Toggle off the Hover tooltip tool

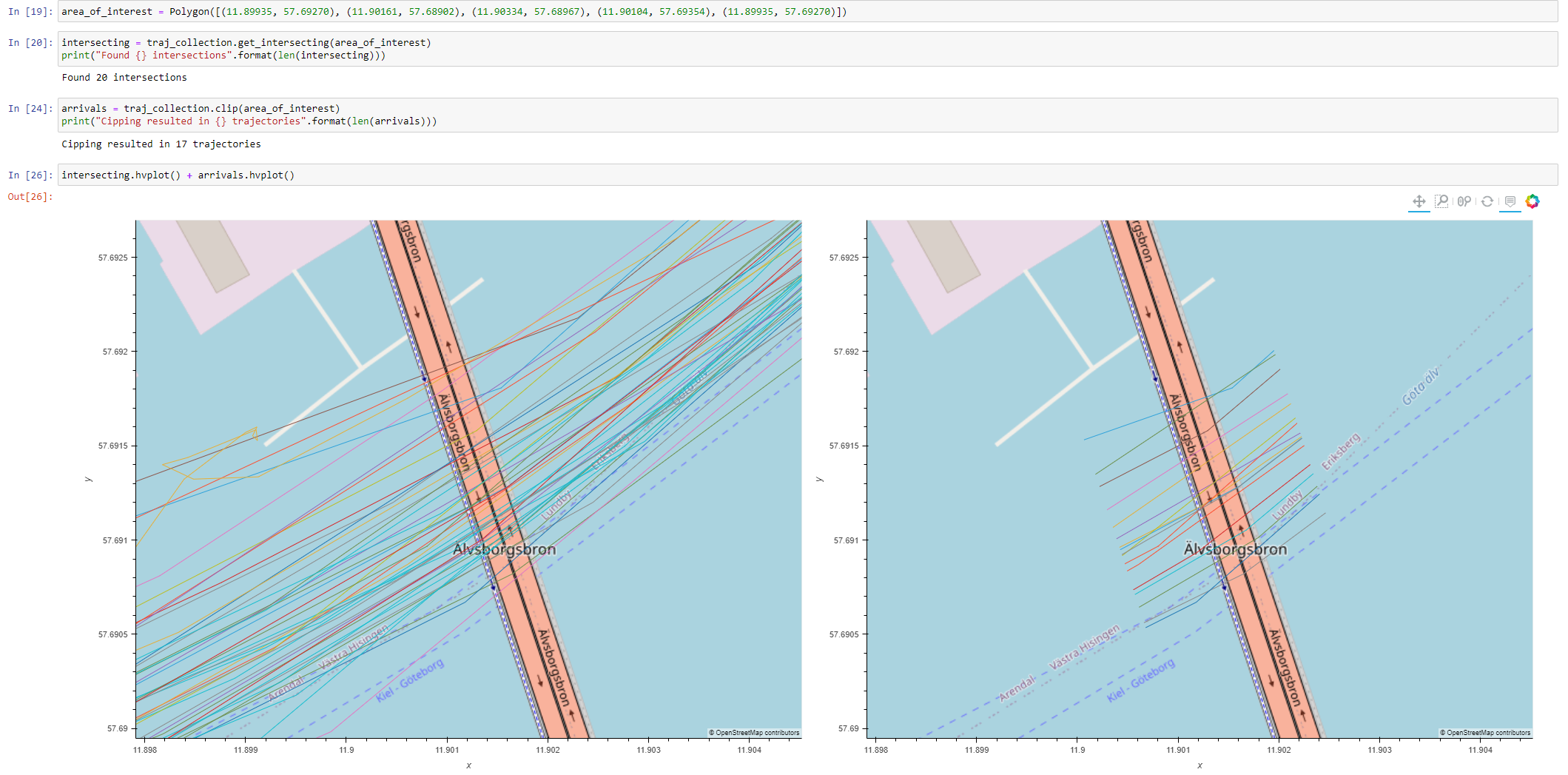coord(1510,201)
